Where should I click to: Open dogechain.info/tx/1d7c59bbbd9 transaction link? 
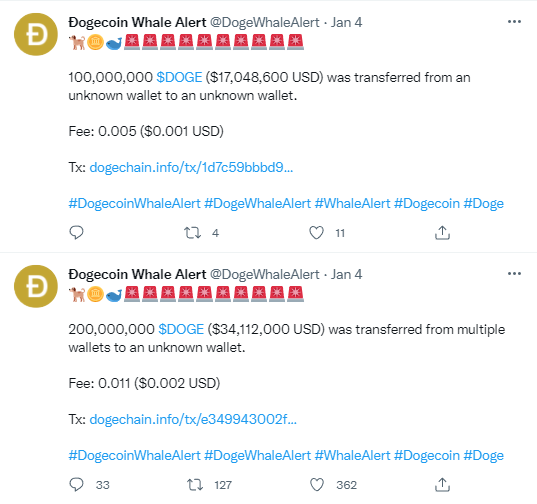pyautogui.click(x=191, y=167)
